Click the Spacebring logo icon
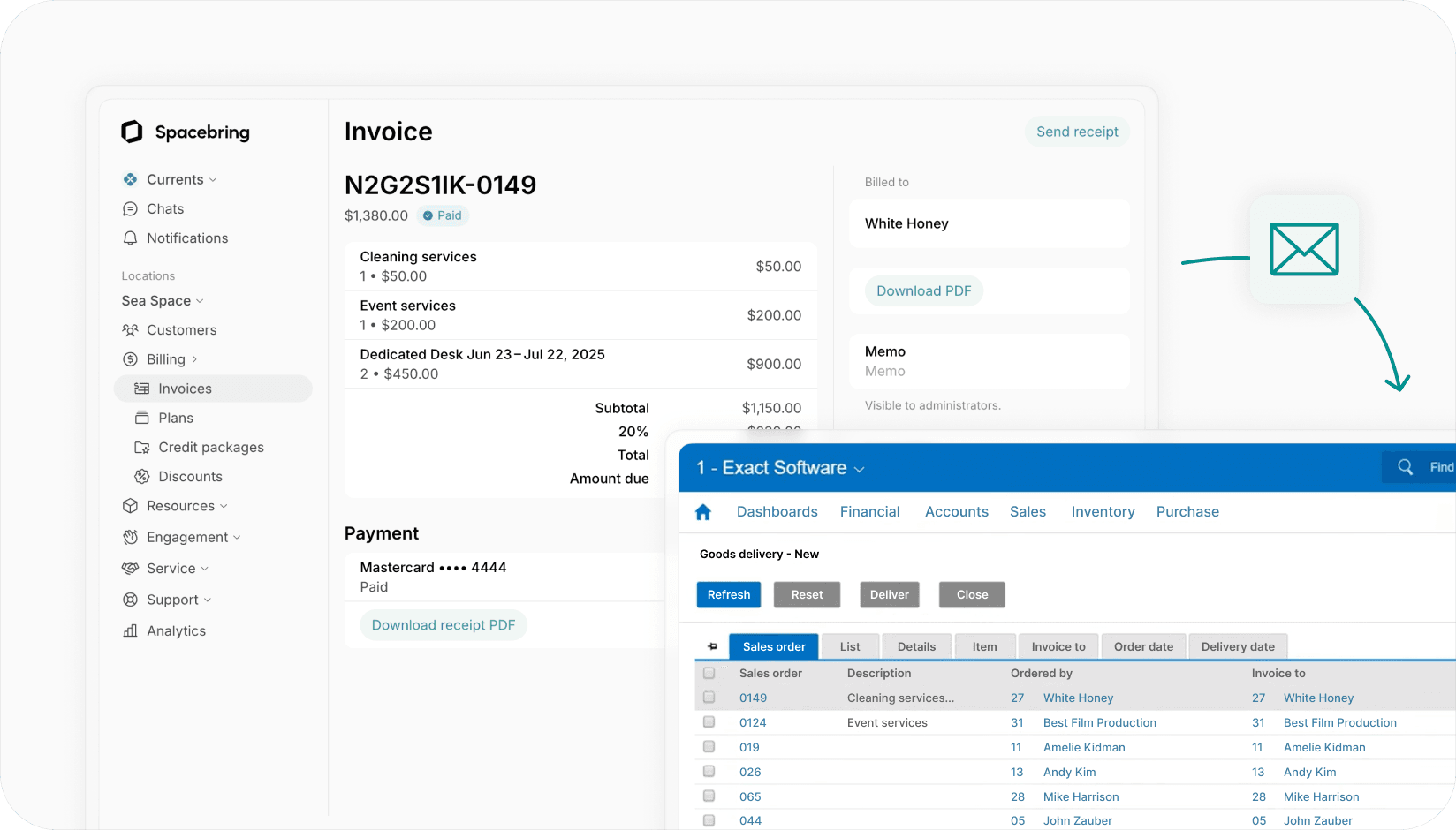This screenshot has width=1456, height=830. [x=132, y=132]
